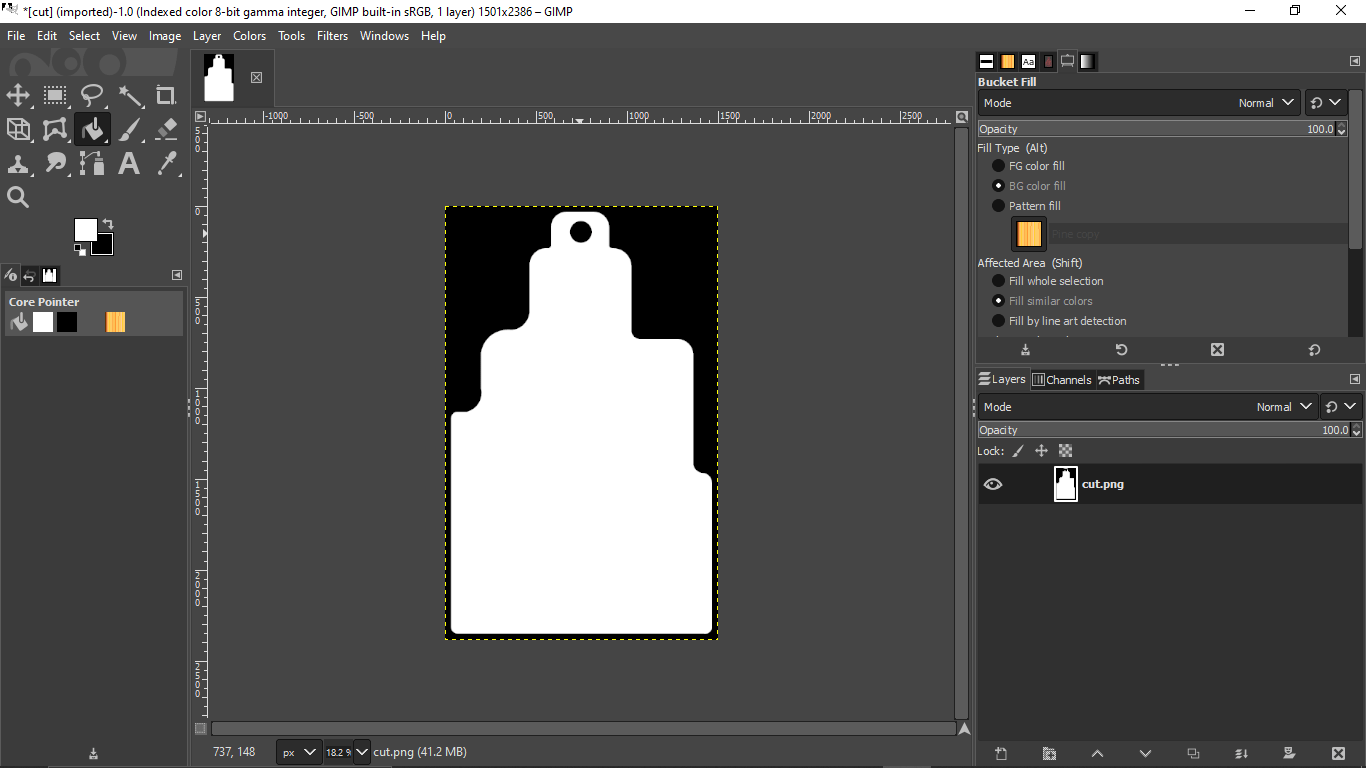Open the Gradients dockable tab
This screenshot has width=1366, height=768.
tap(1087, 62)
